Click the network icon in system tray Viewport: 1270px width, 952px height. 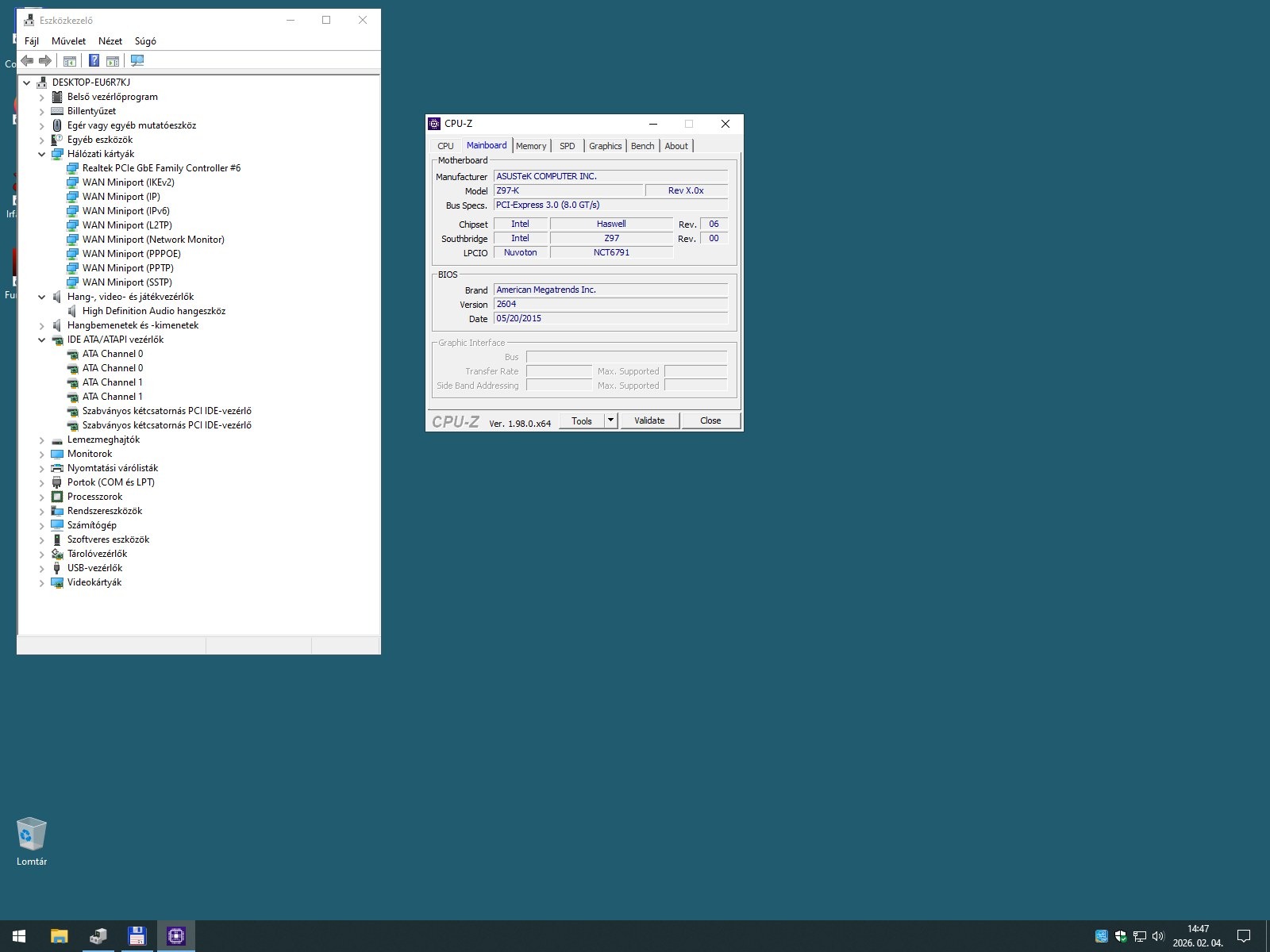click(1140, 936)
